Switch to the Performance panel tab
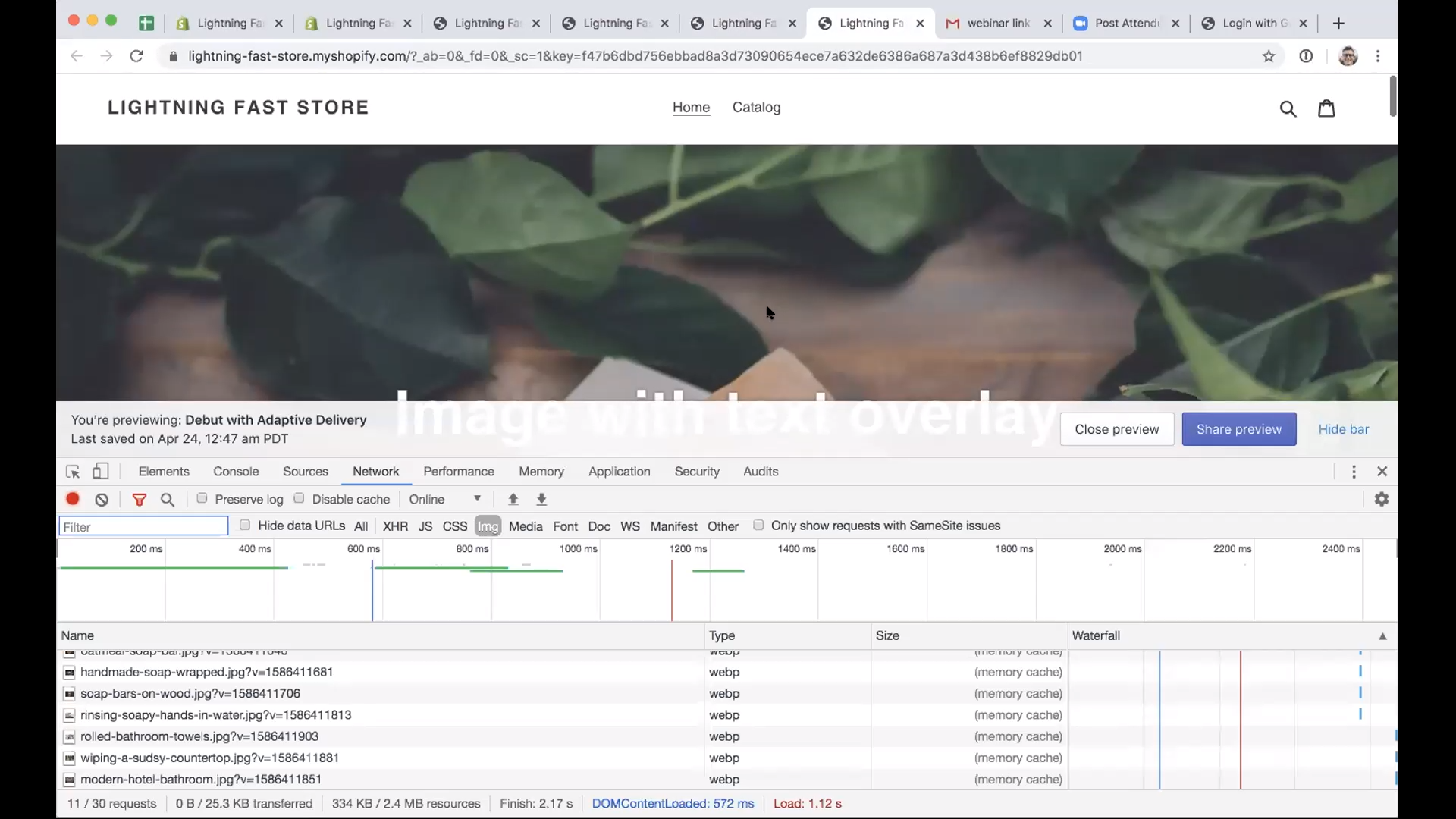Image resolution: width=1456 pixels, height=819 pixels. [x=459, y=472]
